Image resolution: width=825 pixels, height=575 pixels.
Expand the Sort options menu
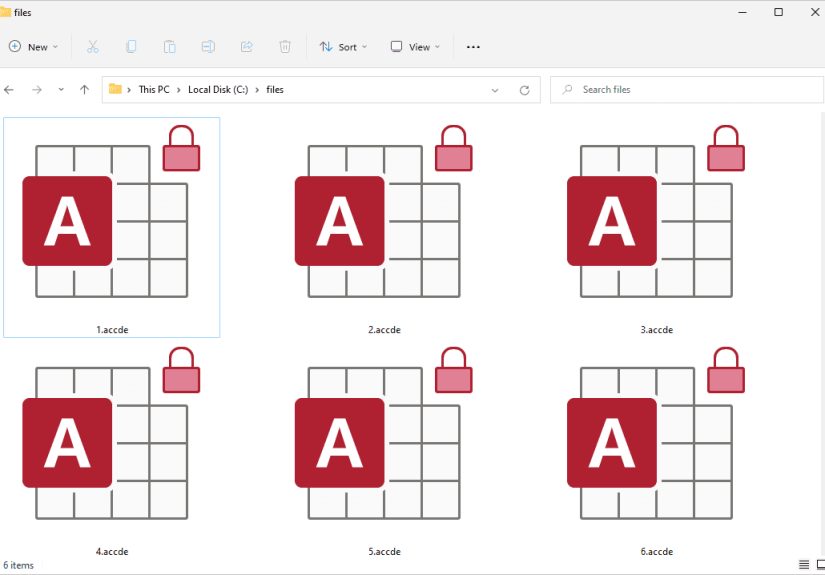[343, 47]
